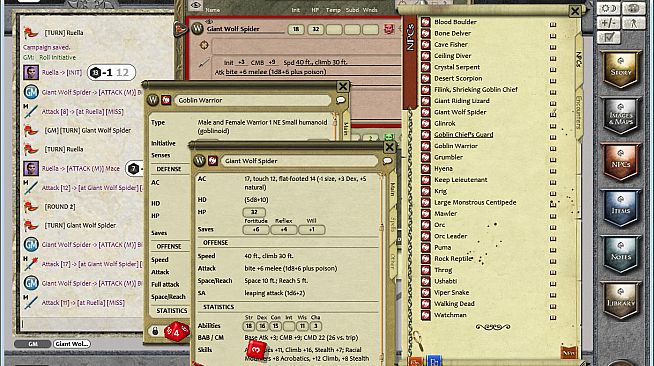Screen dimensions: 654x366
Task: Click the record link icon beside Watchman
Action: point(553,318)
